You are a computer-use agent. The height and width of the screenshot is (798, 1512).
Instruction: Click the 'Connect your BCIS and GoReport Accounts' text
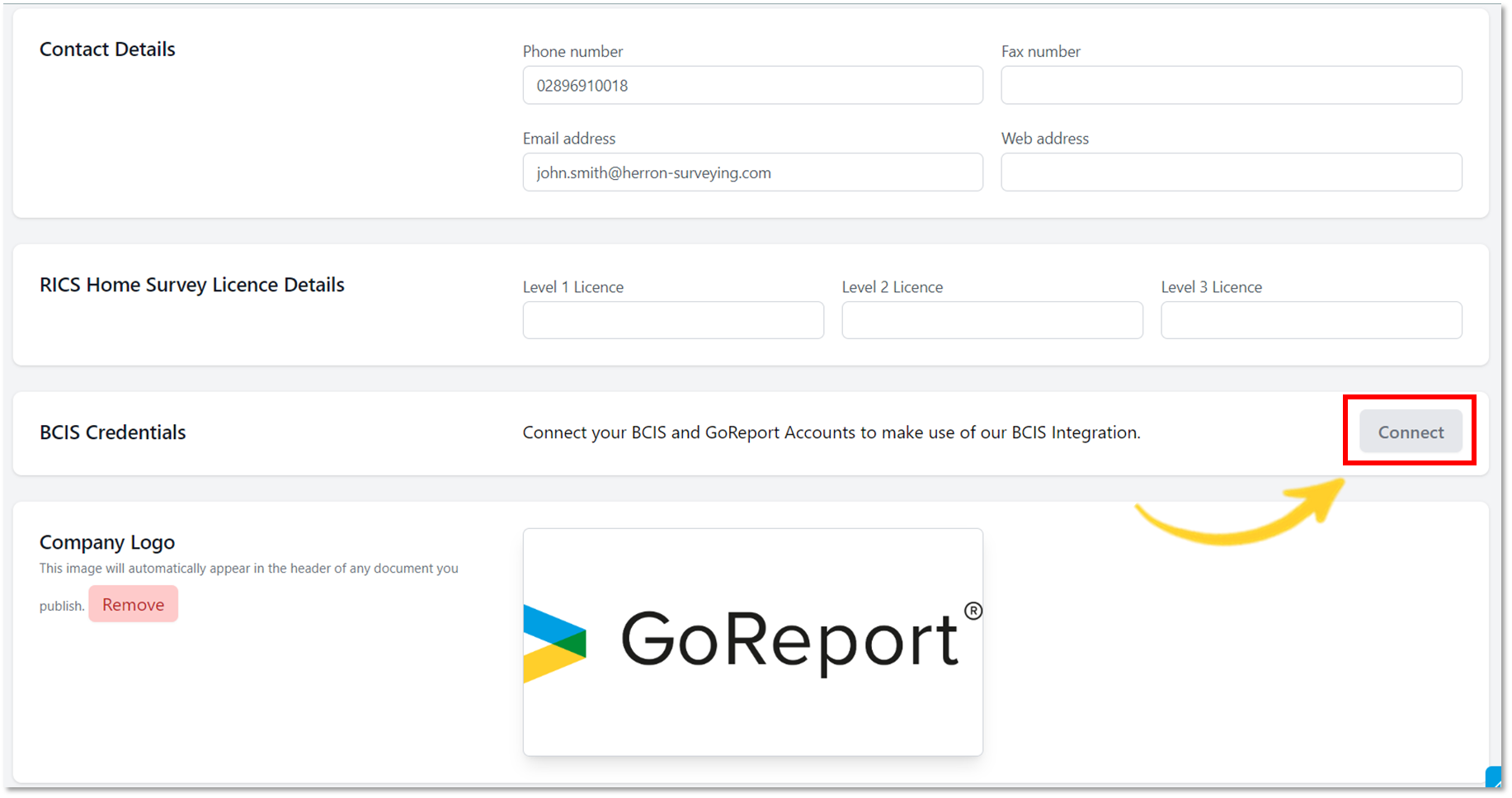831,432
